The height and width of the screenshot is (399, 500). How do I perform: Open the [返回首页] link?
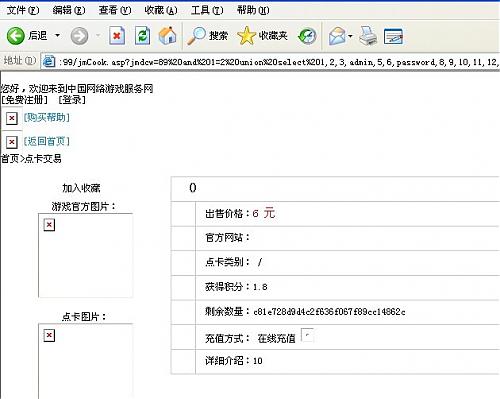pos(46,141)
